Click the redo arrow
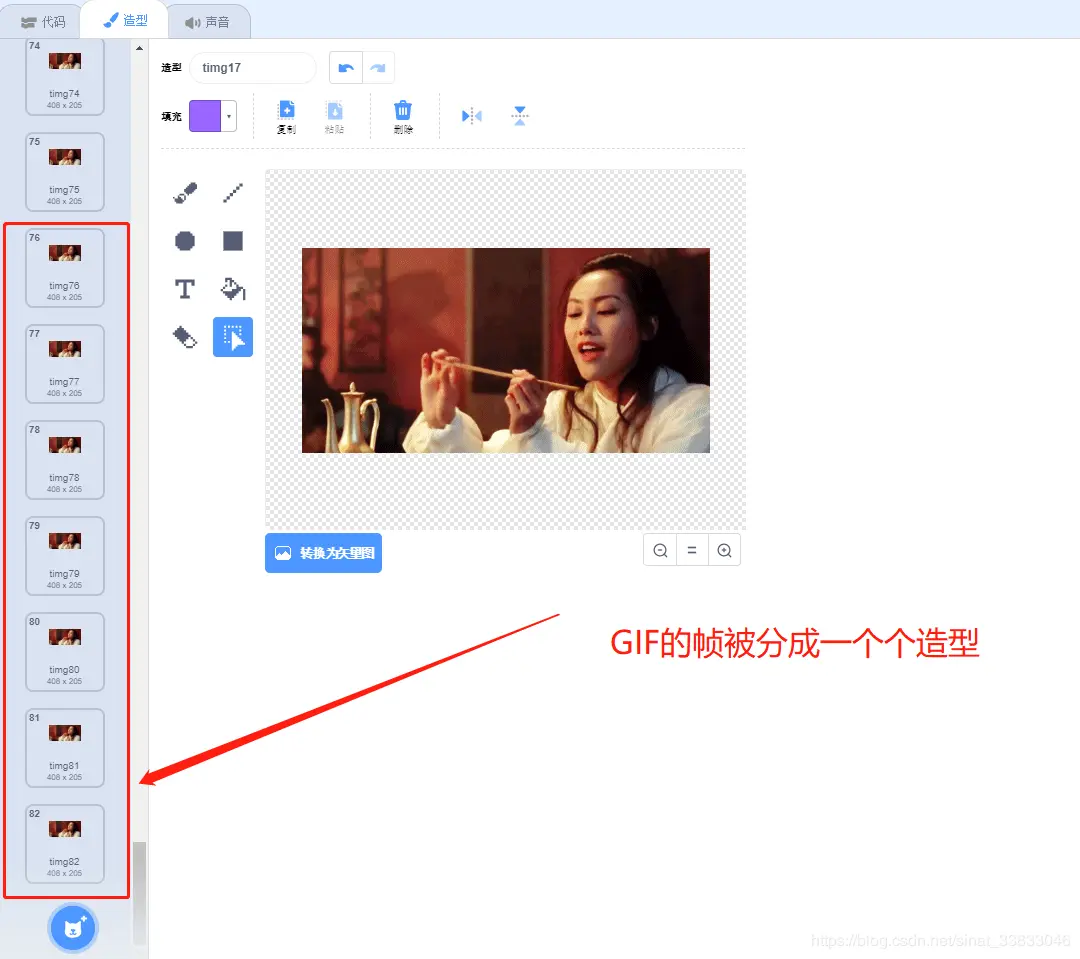Screen dimensions: 1080x959 (x=378, y=68)
